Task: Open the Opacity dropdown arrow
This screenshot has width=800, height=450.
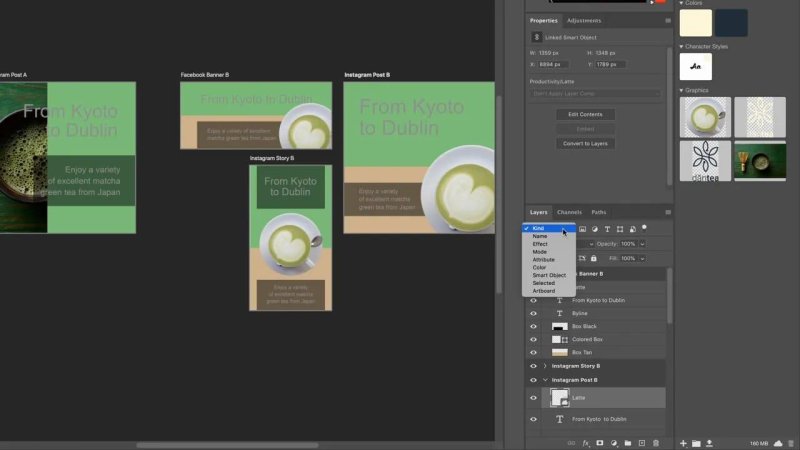Action: click(x=642, y=244)
